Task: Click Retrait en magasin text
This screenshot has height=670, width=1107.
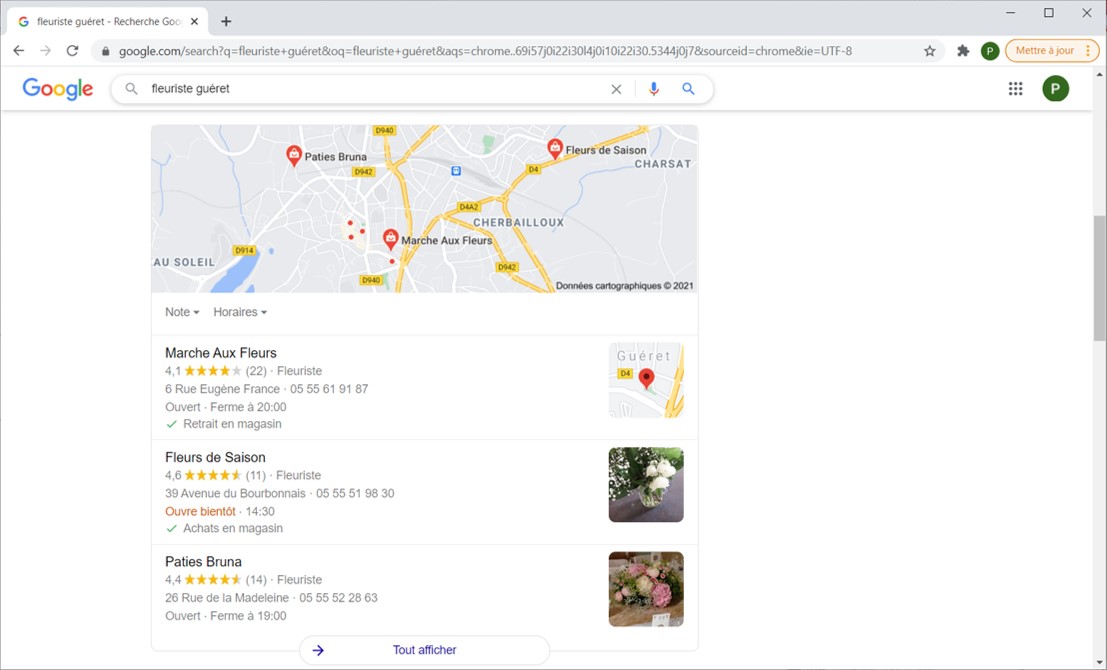Action: pos(232,424)
